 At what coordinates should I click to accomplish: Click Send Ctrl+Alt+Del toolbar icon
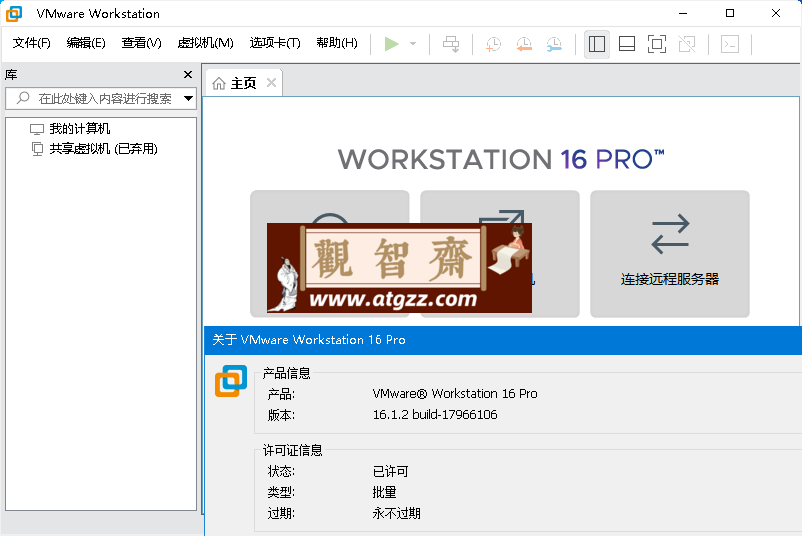(451, 44)
